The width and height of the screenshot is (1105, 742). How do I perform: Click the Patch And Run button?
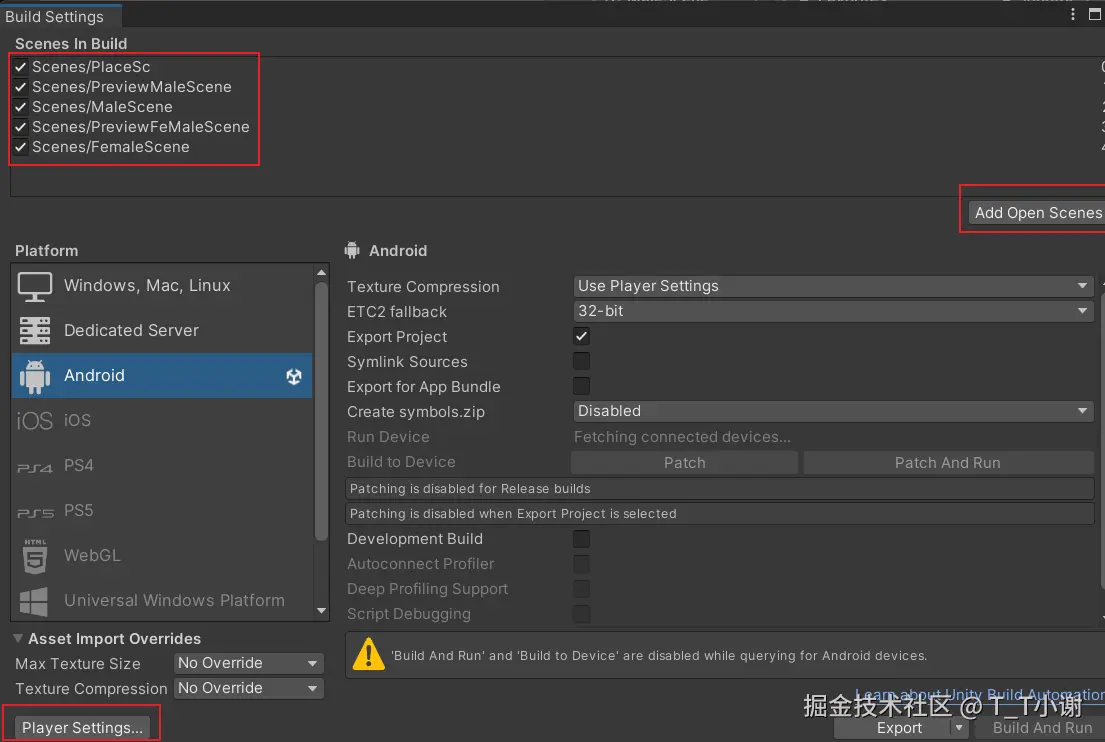(948, 462)
